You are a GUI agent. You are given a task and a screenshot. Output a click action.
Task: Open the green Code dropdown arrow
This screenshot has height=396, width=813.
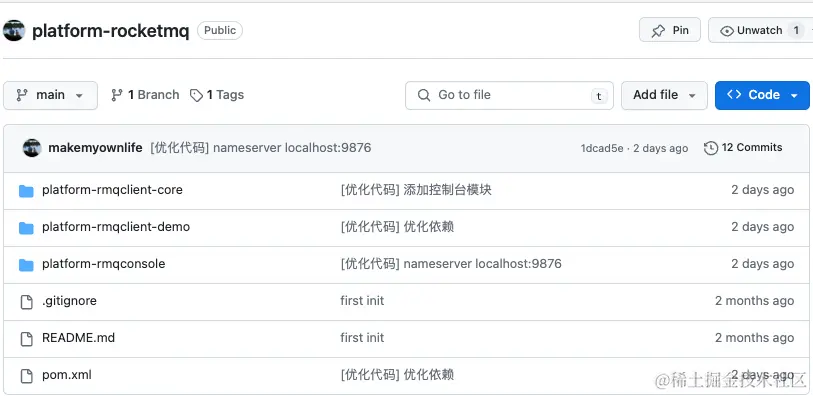click(x=794, y=96)
